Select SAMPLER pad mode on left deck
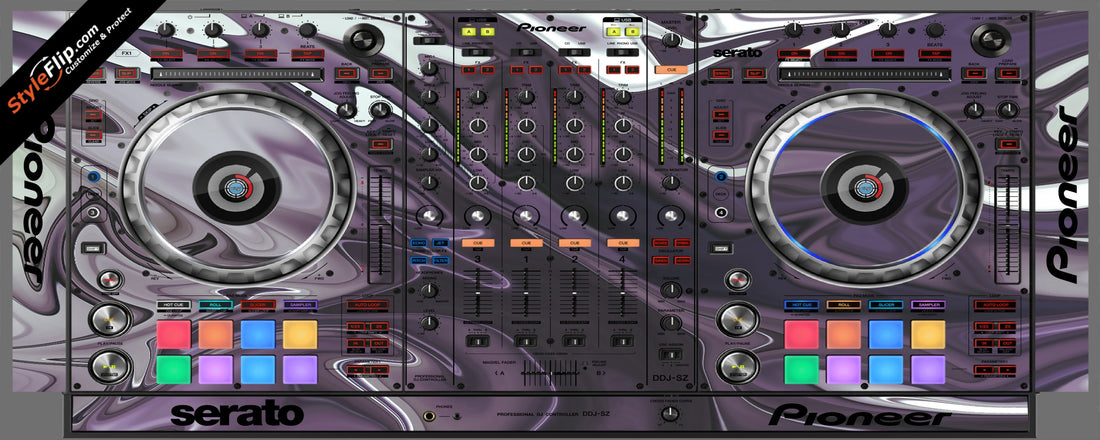1100x440 pixels. pyautogui.click(x=300, y=305)
